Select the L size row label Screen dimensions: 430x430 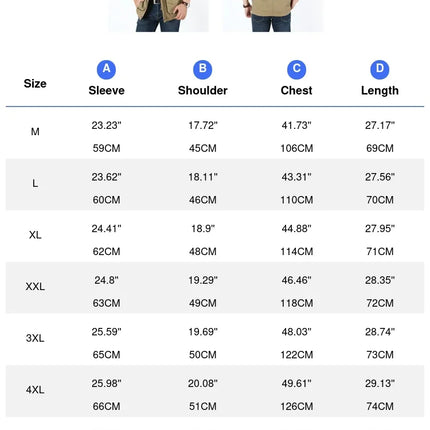35,183
